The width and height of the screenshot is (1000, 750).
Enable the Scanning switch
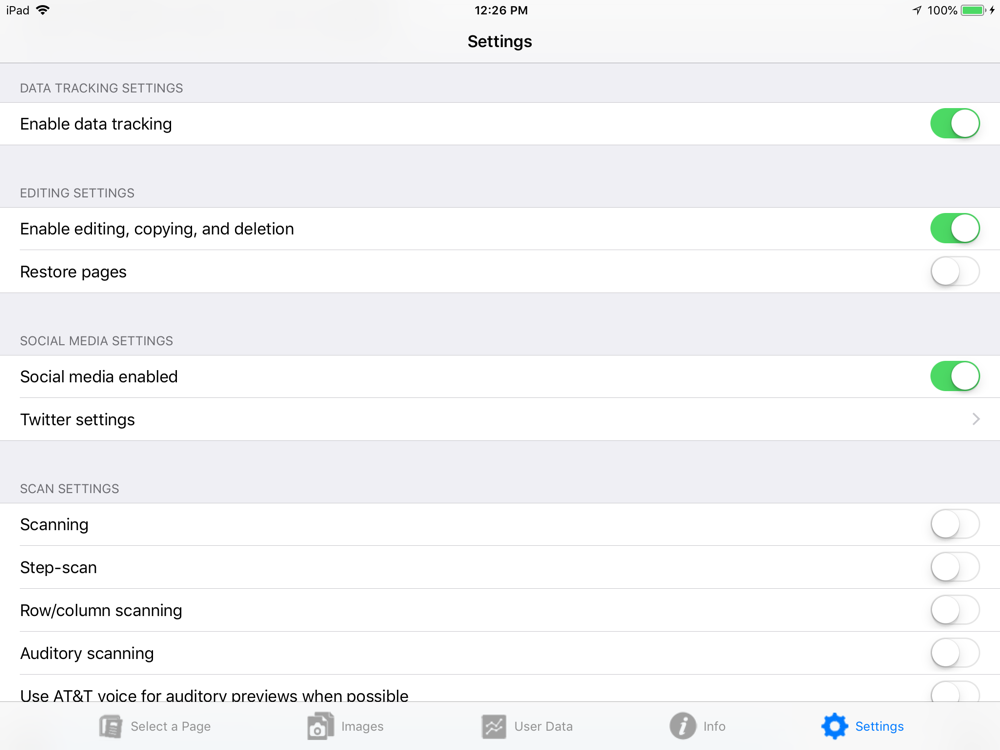click(955, 524)
